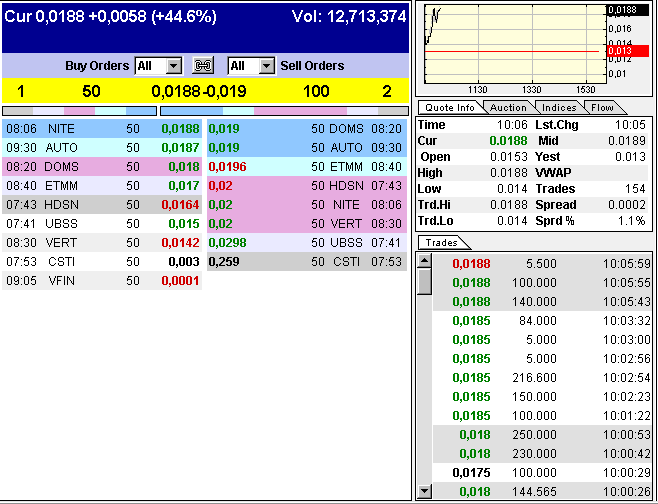Image resolution: width=658 pixels, height=504 pixels.
Task: Click the Spread value 0.0002
Action: (x=627, y=205)
